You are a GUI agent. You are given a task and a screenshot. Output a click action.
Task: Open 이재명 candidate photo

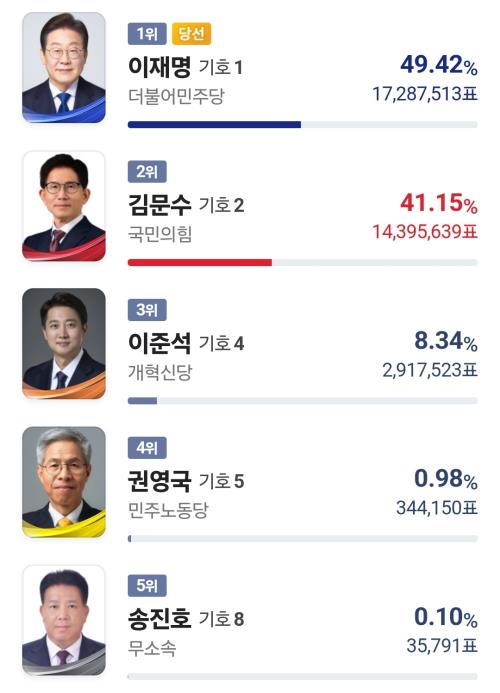click(64, 67)
